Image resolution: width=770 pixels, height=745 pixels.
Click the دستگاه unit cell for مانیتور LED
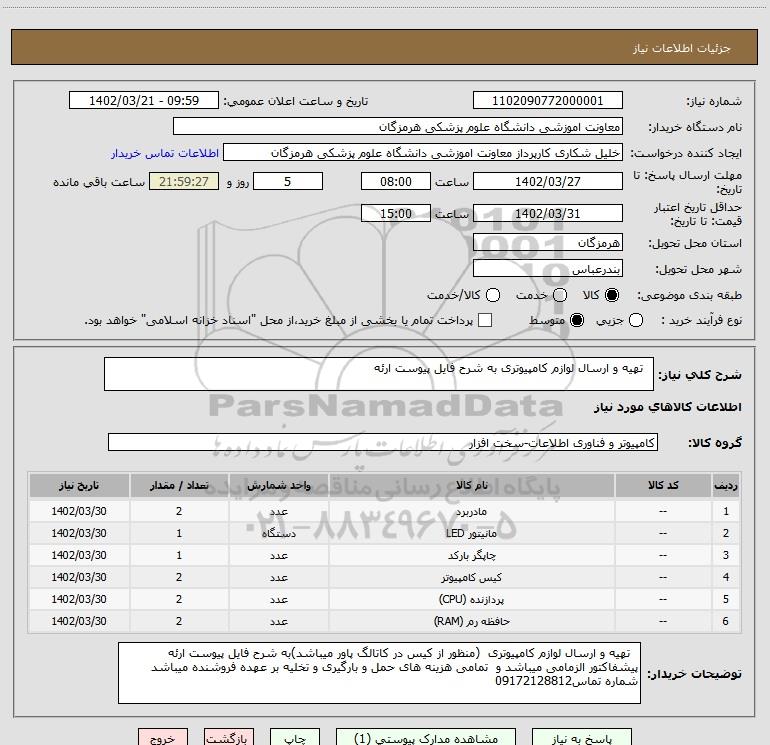pyautogui.click(x=278, y=533)
